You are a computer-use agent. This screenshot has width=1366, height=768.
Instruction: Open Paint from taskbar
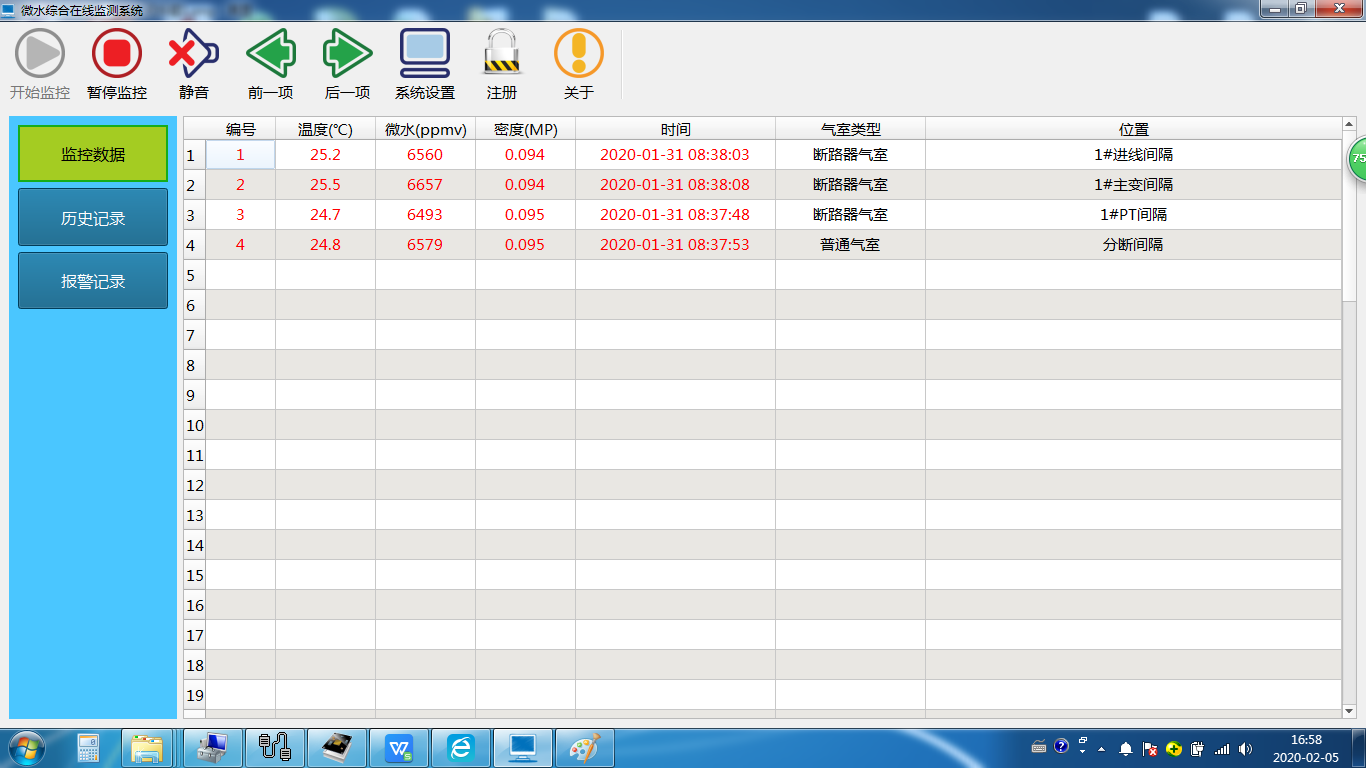pyautogui.click(x=584, y=748)
